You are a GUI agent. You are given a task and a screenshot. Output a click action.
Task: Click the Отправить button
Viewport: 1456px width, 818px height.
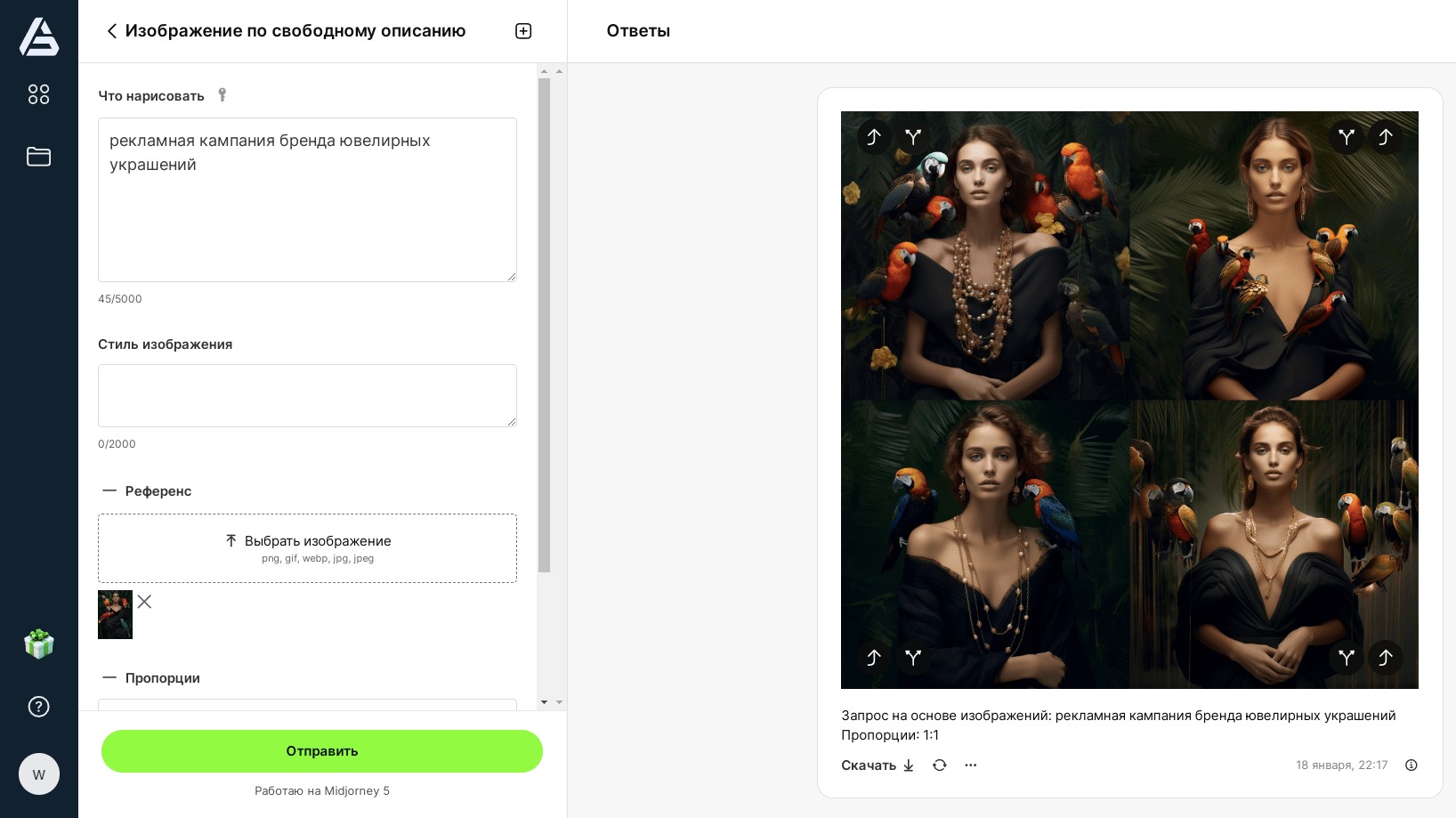coord(322,751)
